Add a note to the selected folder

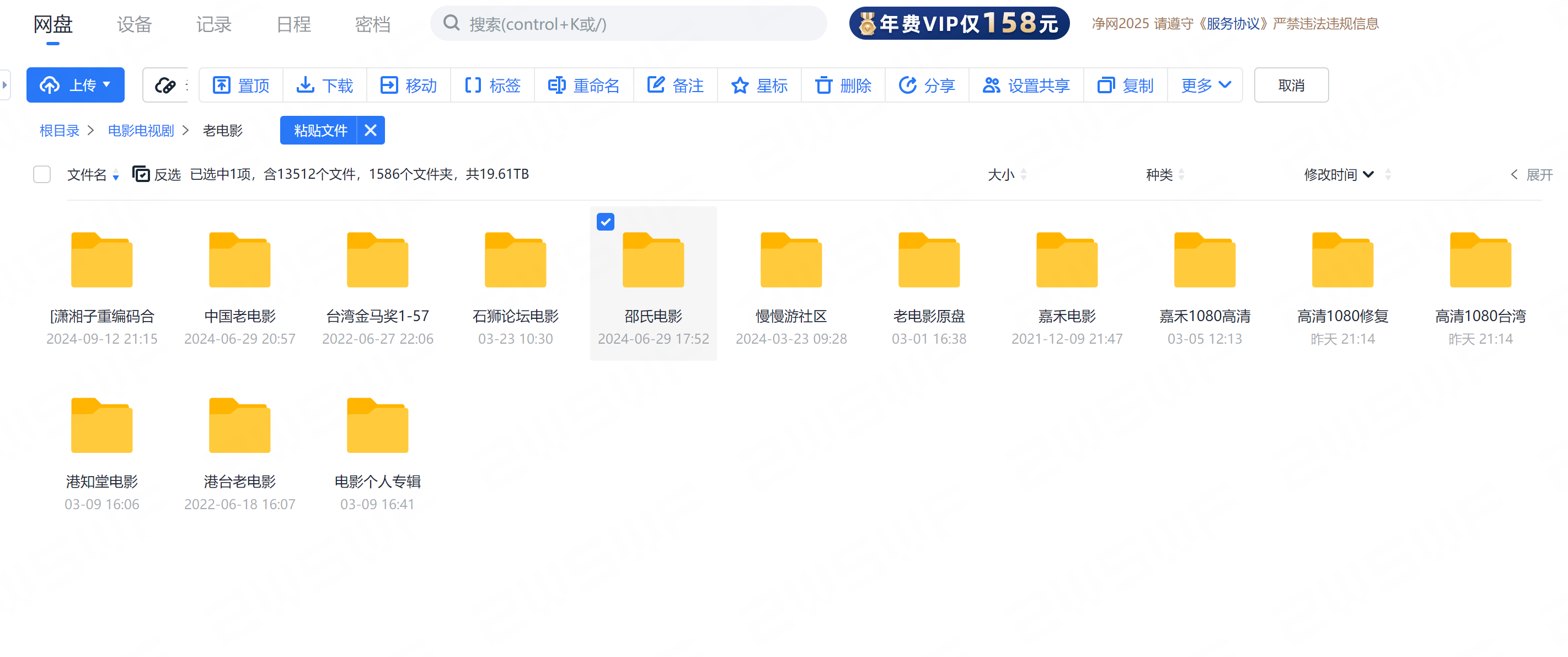pyautogui.click(x=676, y=84)
